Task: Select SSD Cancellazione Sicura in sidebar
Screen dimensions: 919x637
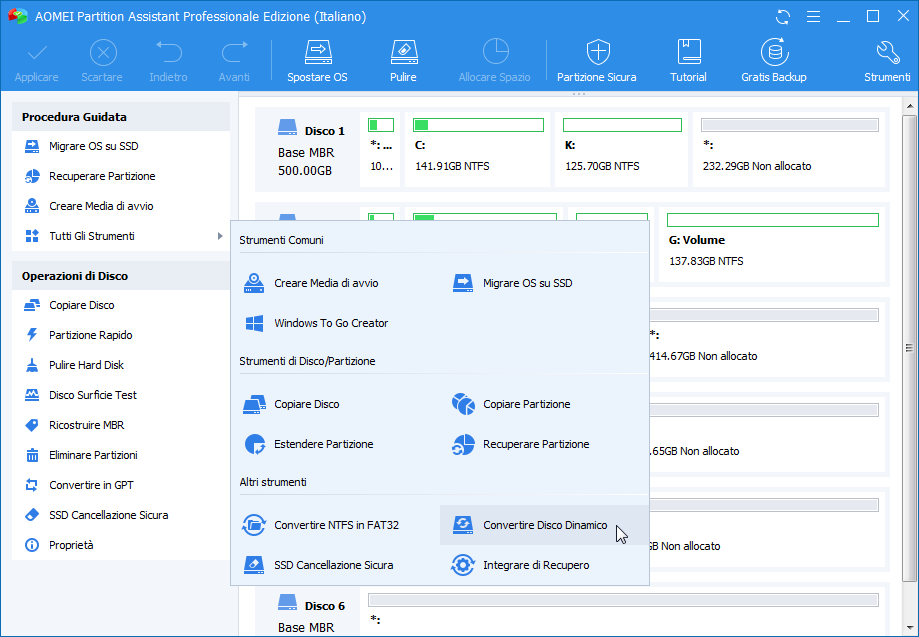Action: [x=120, y=515]
